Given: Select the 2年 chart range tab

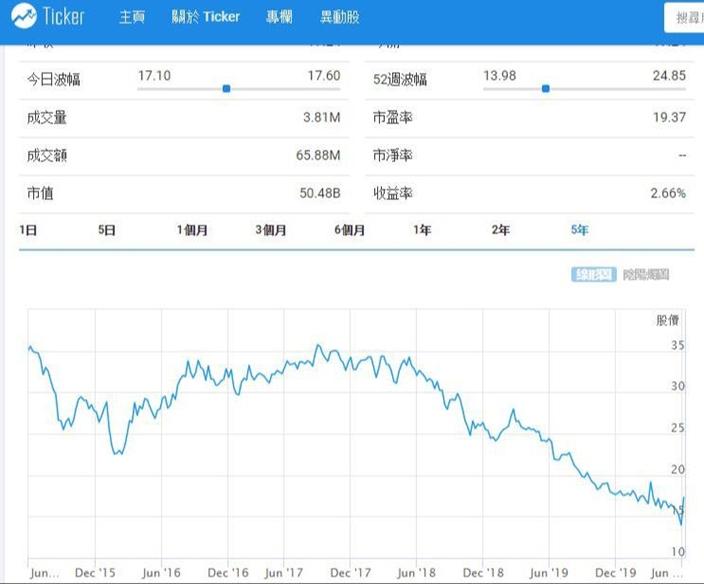Looking at the screenshot, I should click(501, 230).
